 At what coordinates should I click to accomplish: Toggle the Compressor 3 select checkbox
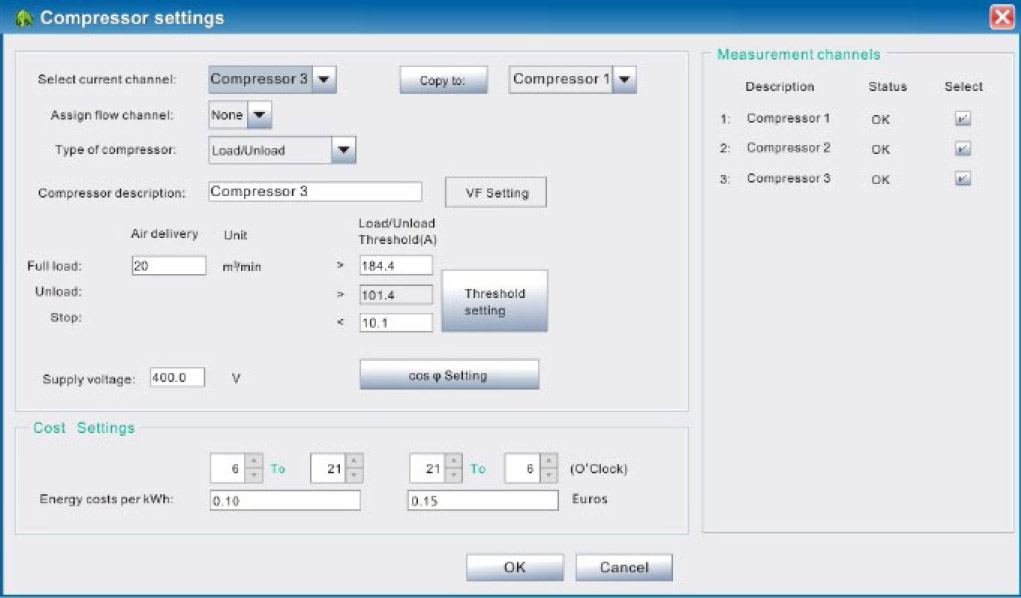(x=962, y=179)
